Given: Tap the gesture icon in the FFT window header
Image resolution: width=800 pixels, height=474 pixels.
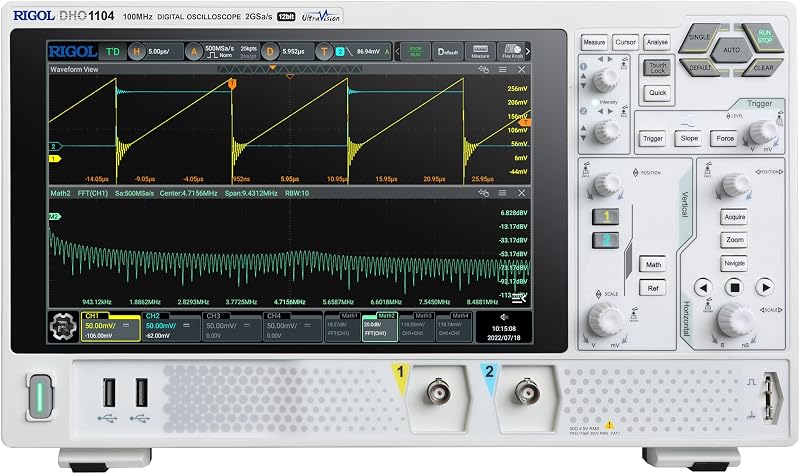Looking at the screenshot, I should pos(483,193).
